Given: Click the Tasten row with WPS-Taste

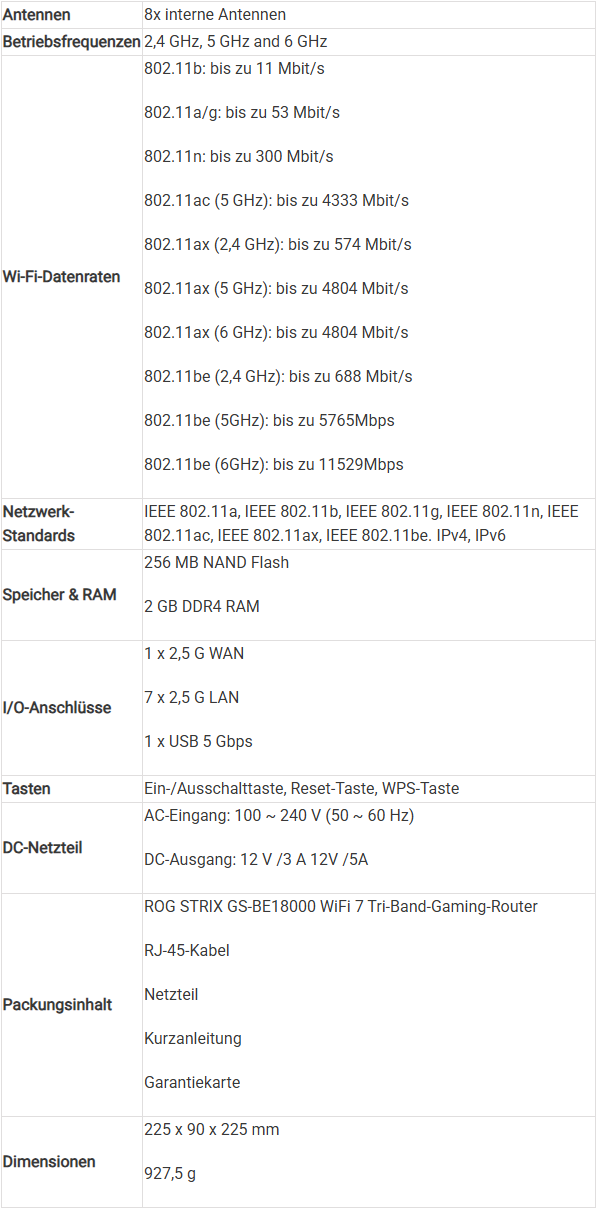Looking at the screenshot, I should pyautogui.click(x=298, y=788).
